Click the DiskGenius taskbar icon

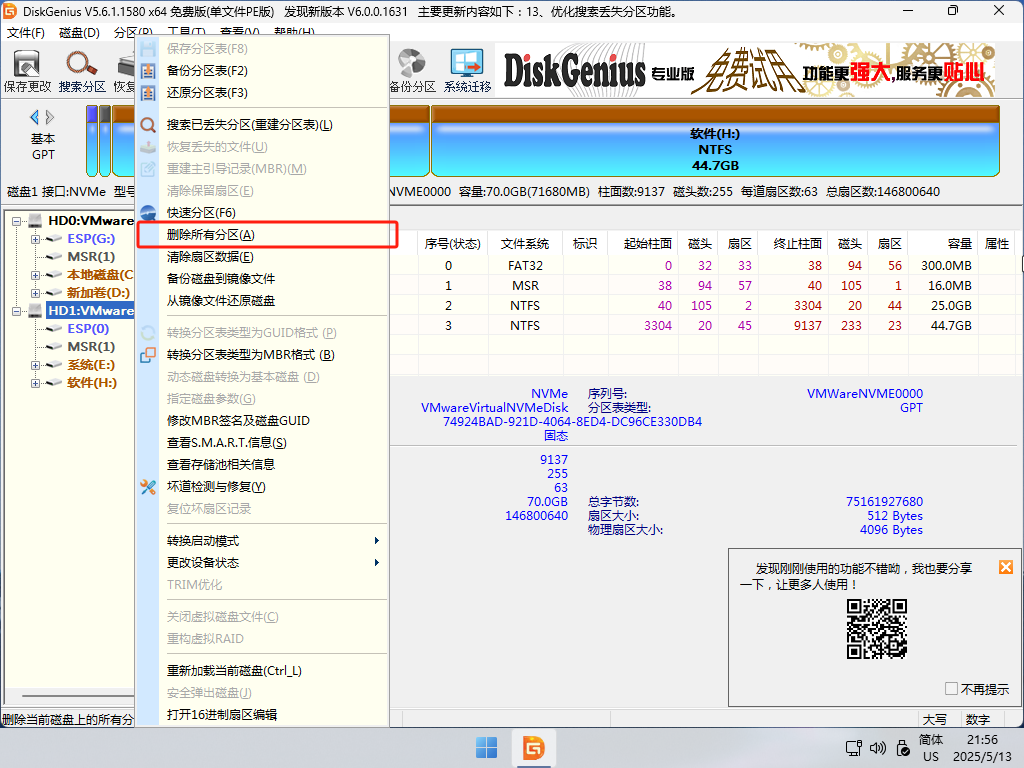click(x=534, y=748)
